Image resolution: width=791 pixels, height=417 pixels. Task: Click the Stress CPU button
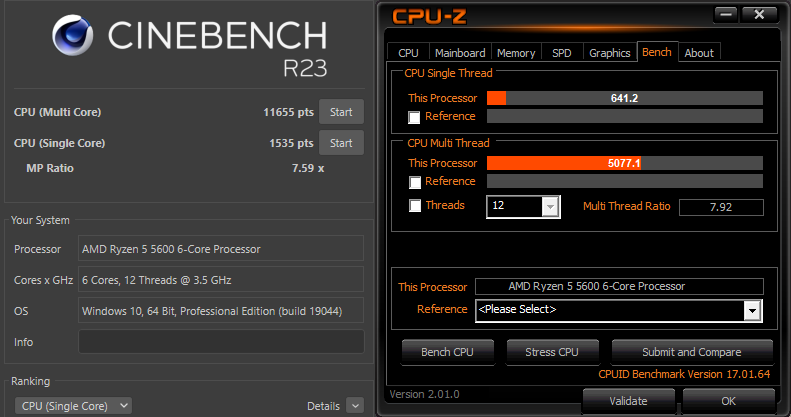click(552, 352)
